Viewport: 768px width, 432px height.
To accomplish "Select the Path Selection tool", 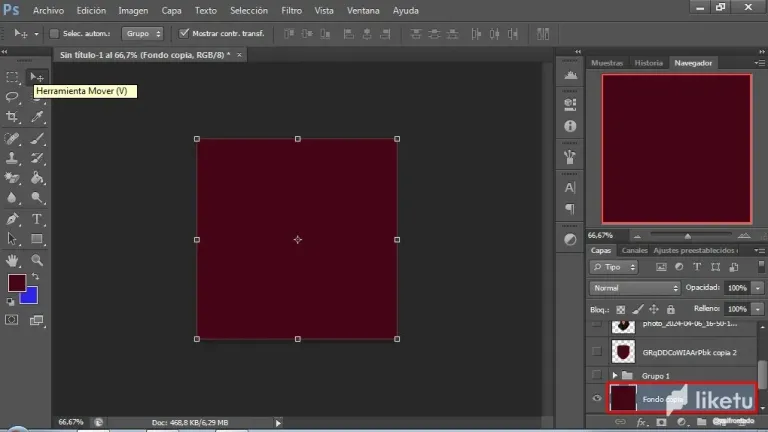I will click(12, 239).
